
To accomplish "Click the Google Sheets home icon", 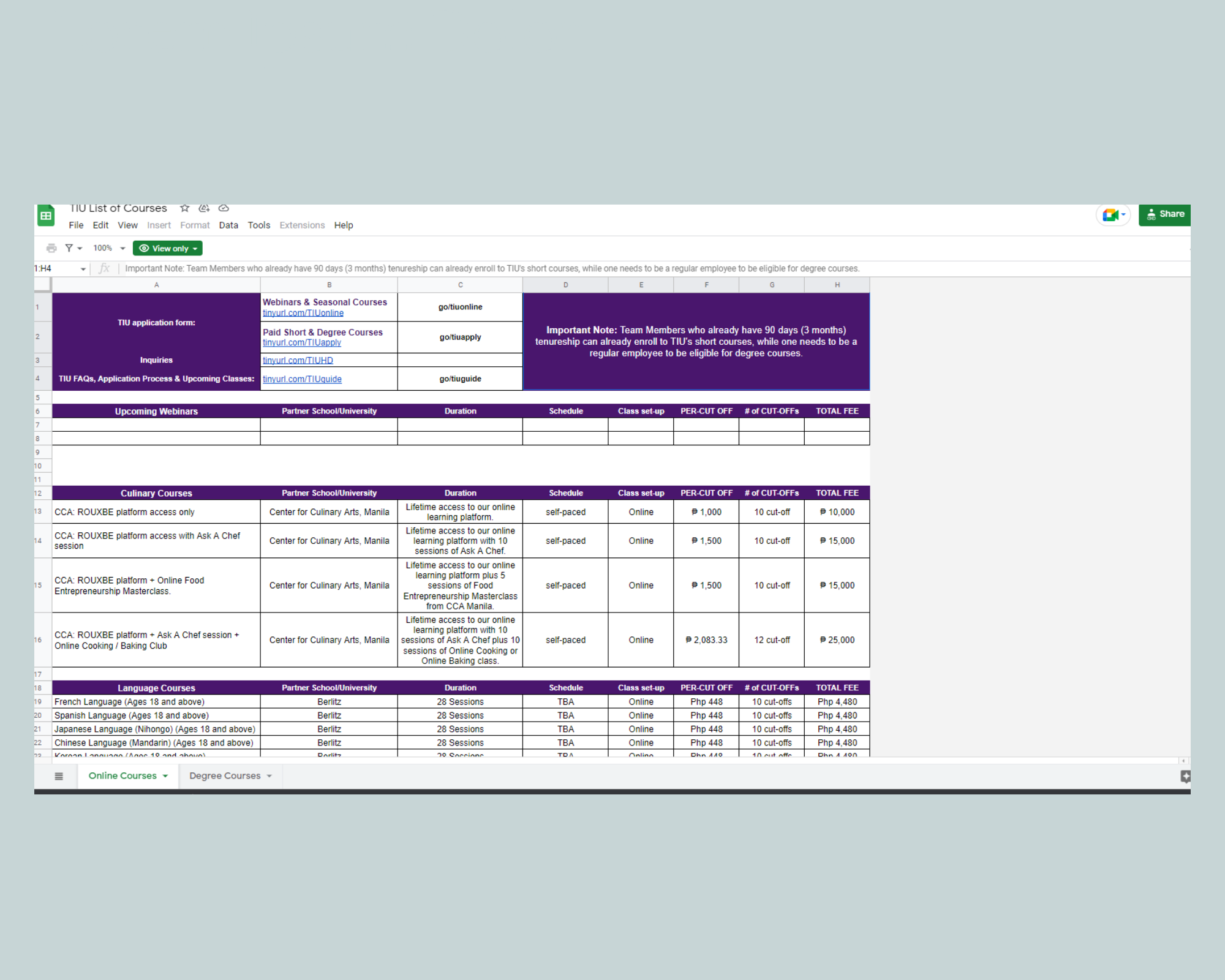I will 46,216.
